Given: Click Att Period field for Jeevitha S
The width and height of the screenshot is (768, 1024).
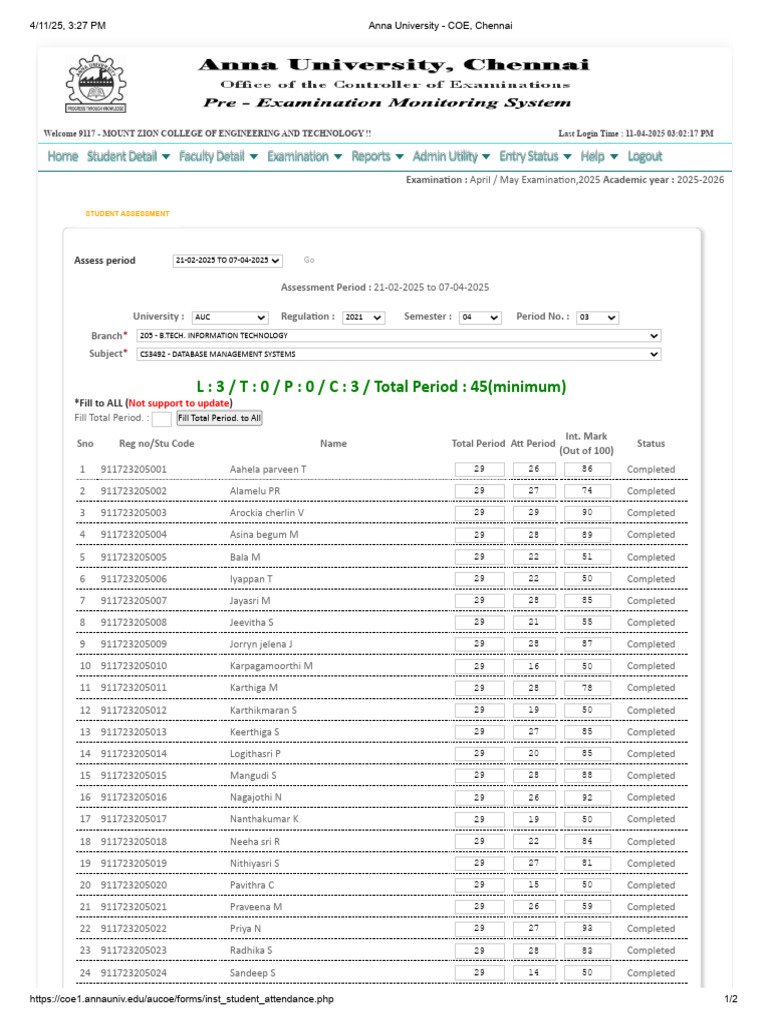Looking at the screenshot, I should 534,623.
